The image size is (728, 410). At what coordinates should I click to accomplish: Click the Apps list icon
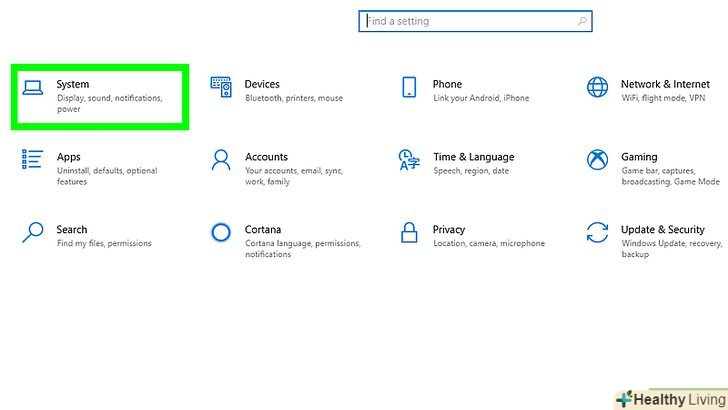(32, 159)
